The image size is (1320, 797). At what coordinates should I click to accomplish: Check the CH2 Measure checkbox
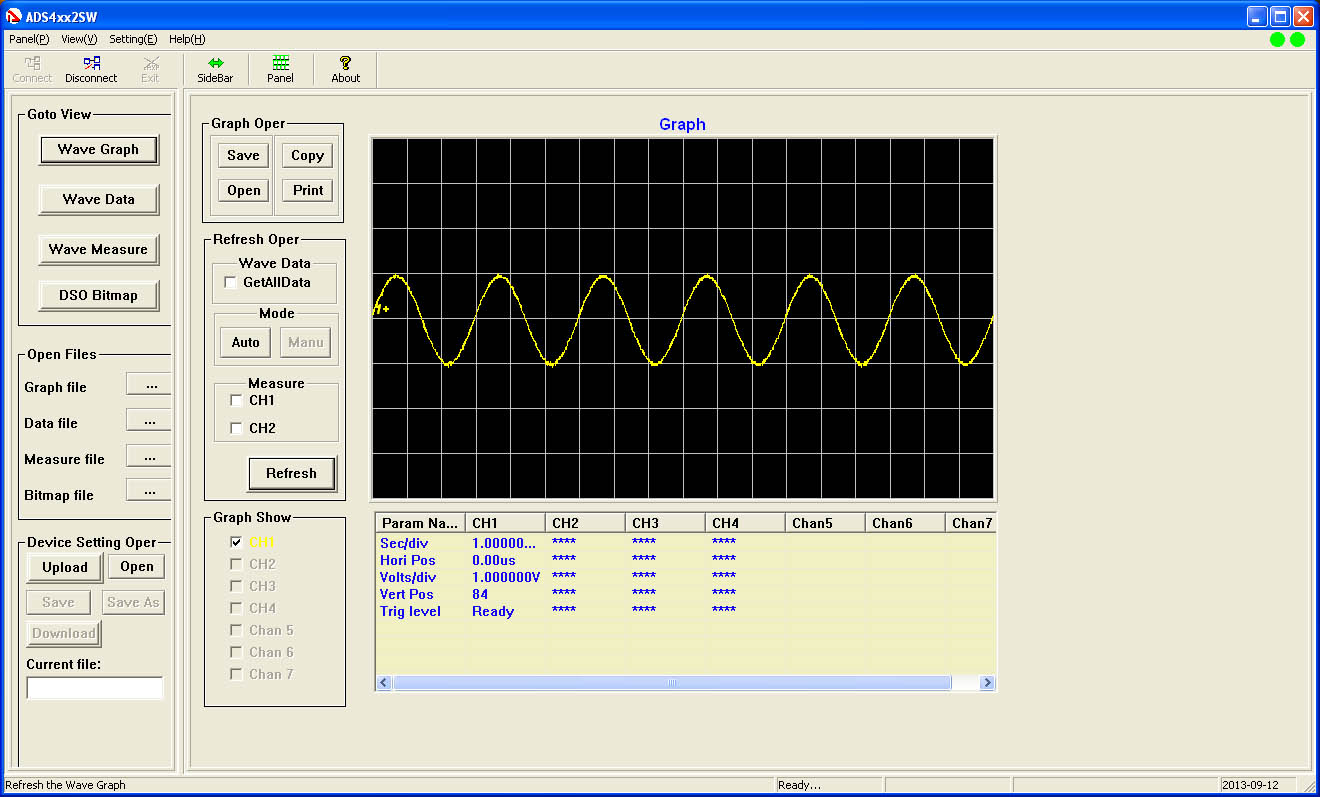click(236, 429)
